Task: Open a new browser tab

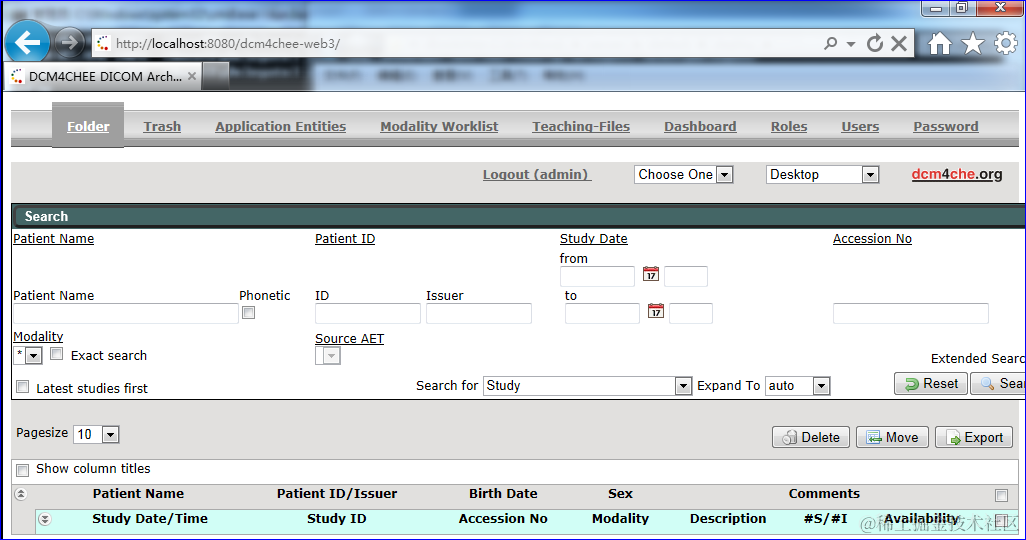Action: point(215,76)
